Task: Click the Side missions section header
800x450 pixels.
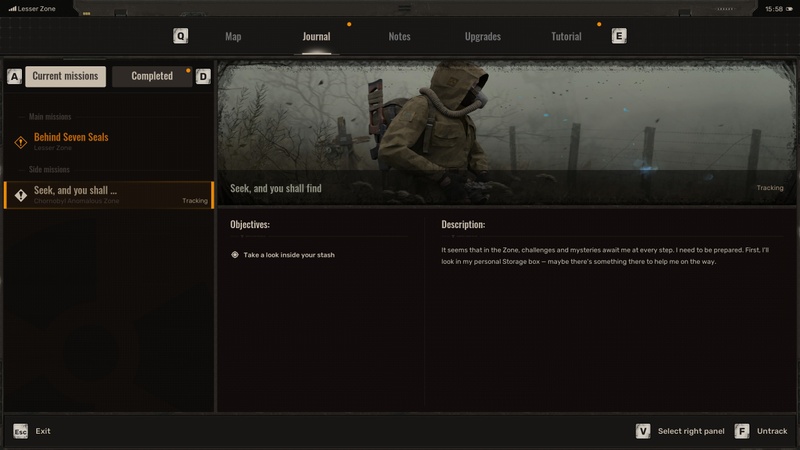Action: click(49, 169)
